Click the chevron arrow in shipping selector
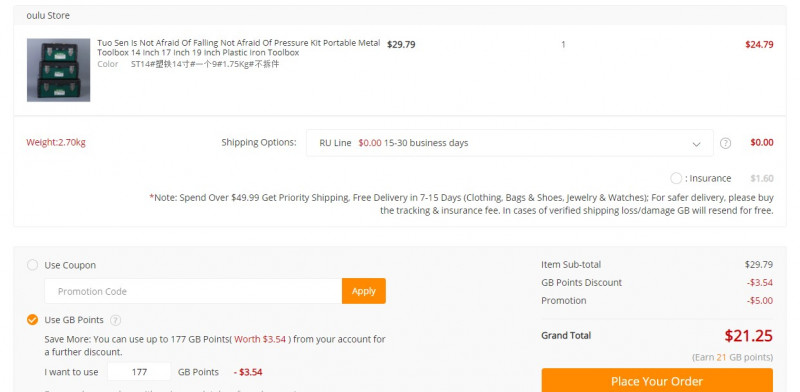Viewport: 800px width, 392px height. point(696,144)
